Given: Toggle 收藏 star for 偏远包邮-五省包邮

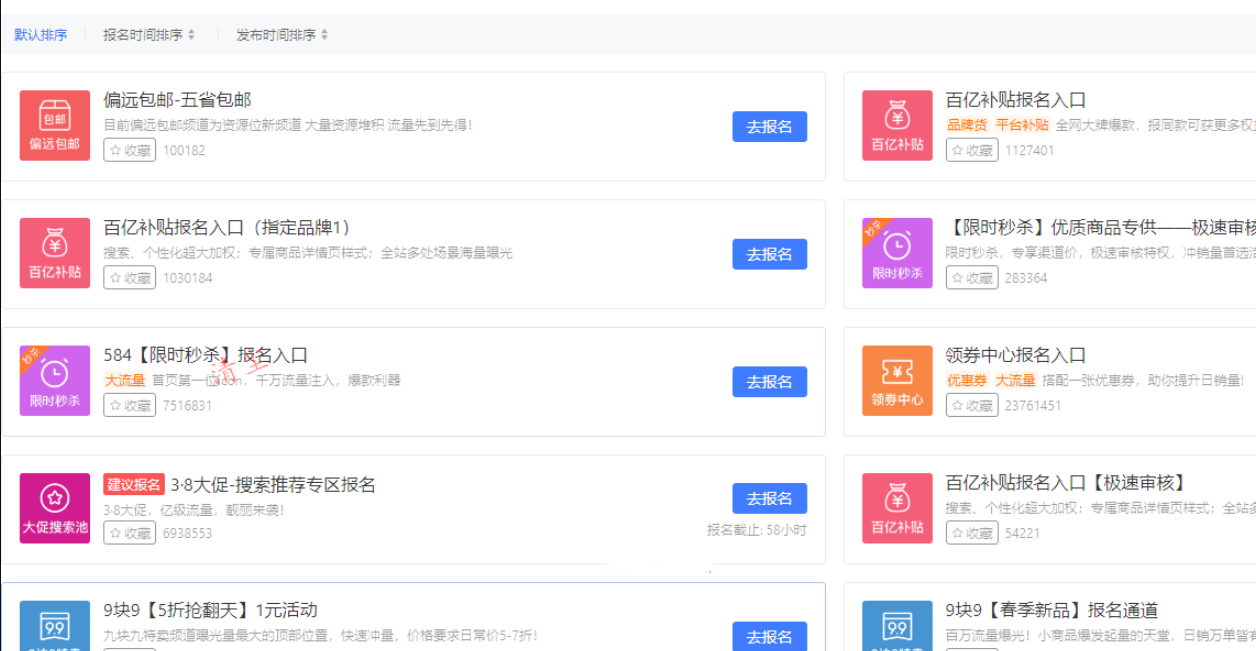Looking at the screenshot, I should (130, 150).
